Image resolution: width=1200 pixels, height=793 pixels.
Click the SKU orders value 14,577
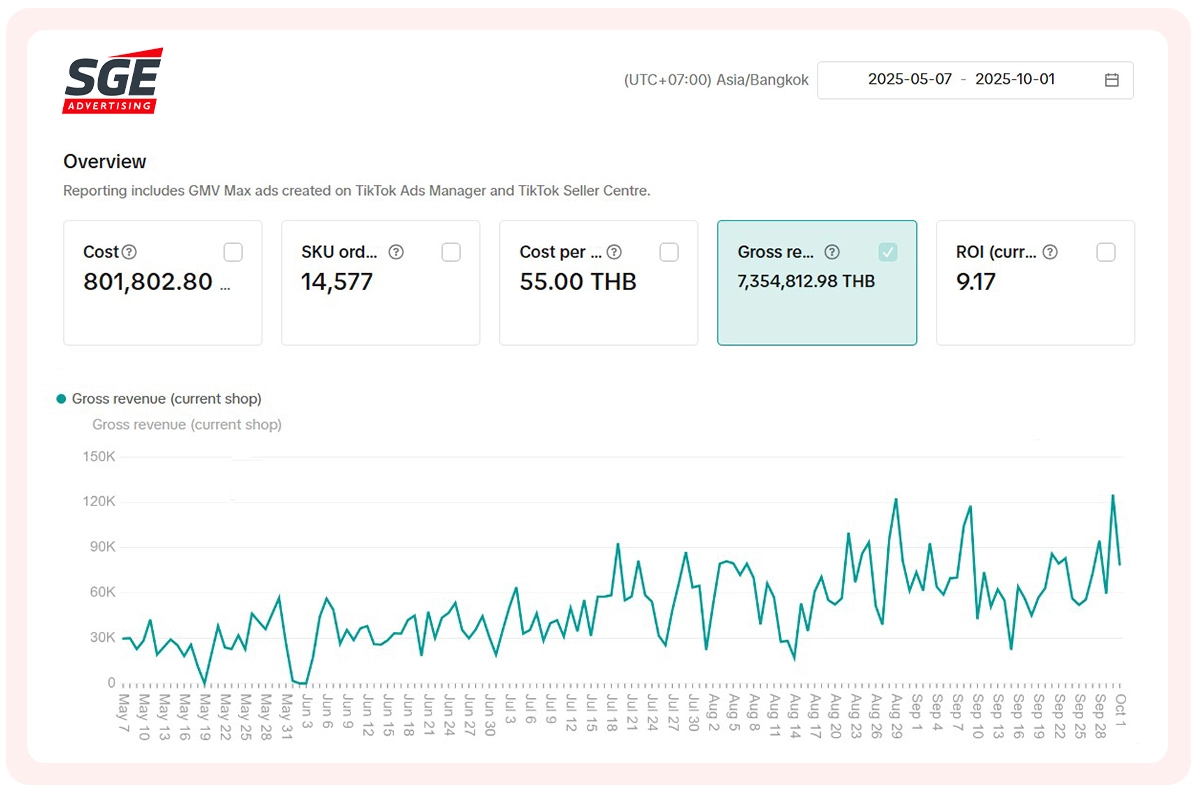337,282
